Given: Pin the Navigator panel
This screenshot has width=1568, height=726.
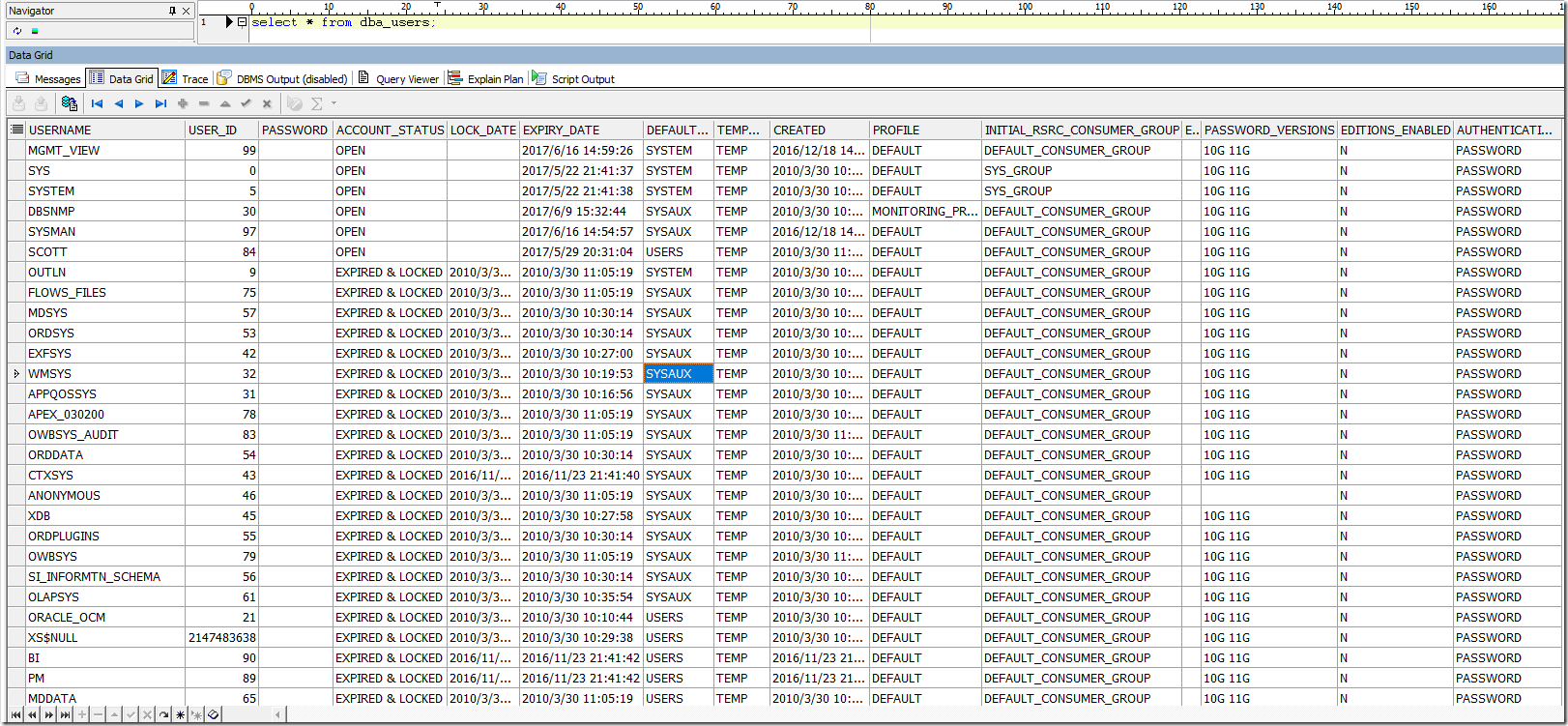Looking at the screenshot, I should 173,11.
